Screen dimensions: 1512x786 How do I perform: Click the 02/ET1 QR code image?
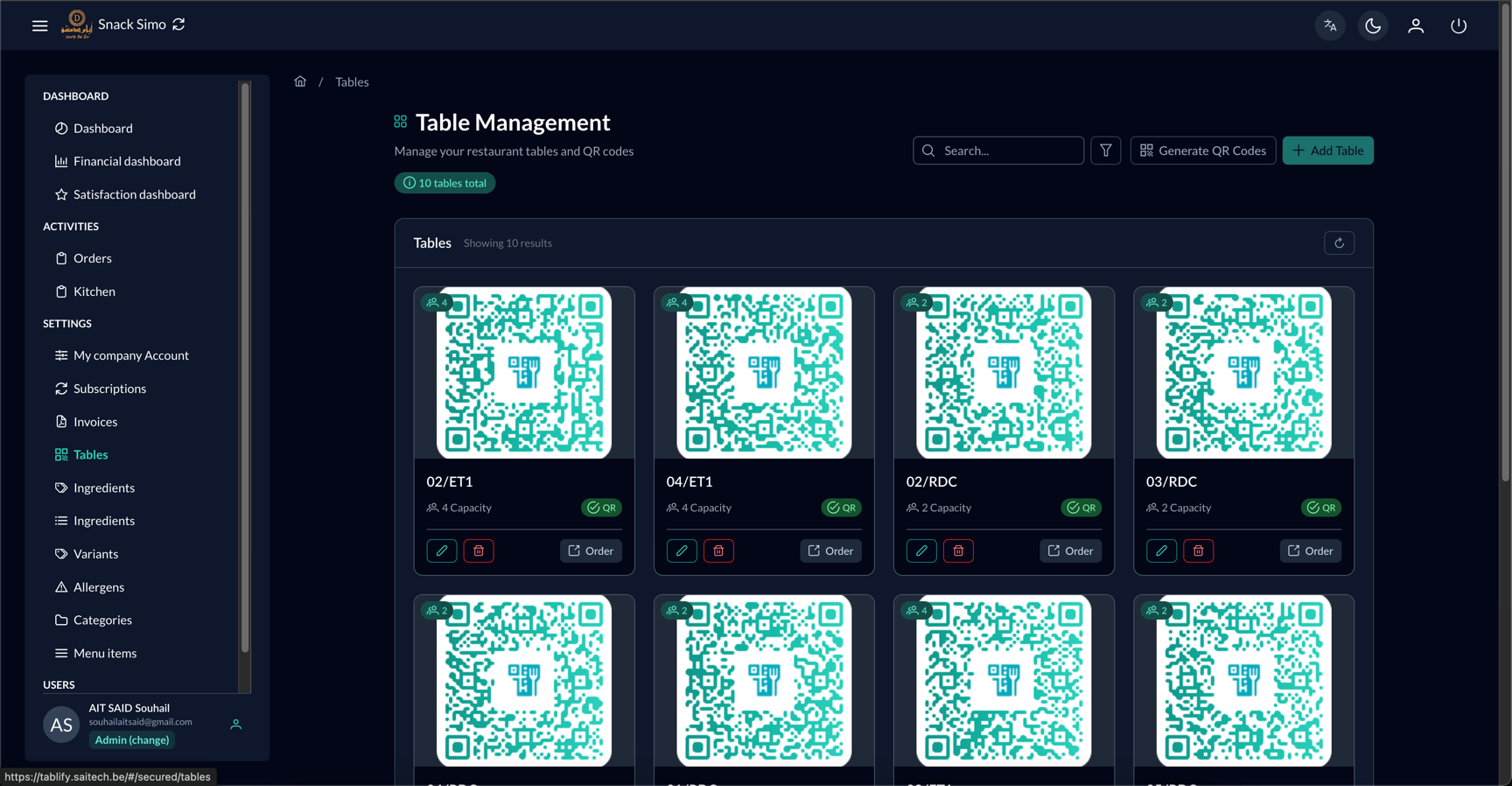(524, 373)
